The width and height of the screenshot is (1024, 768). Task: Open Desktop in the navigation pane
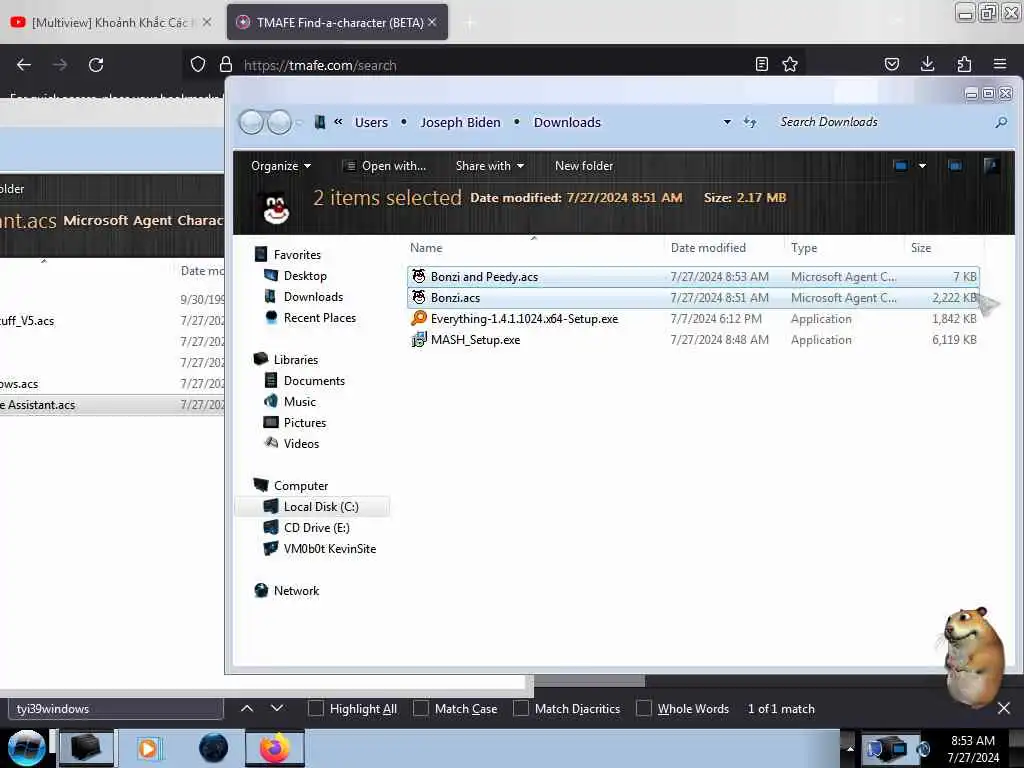[x=305, y=276]
